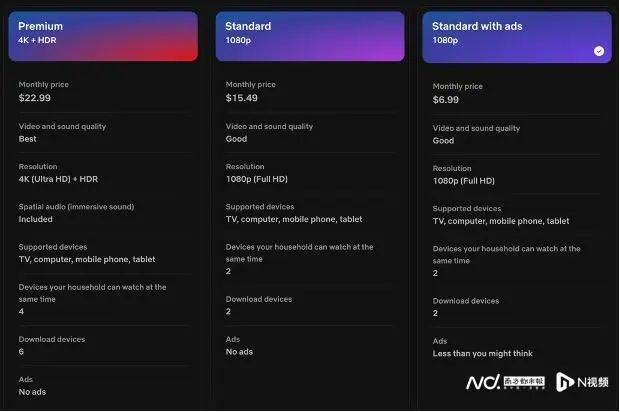Click Standard with ads supported devices list

(x=500, y=221)
